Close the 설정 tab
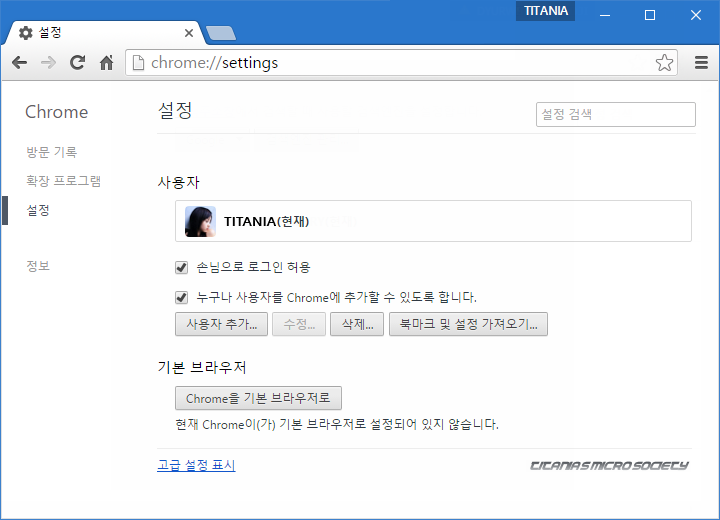Screen dimensions: 720x520 coord(189,33)
